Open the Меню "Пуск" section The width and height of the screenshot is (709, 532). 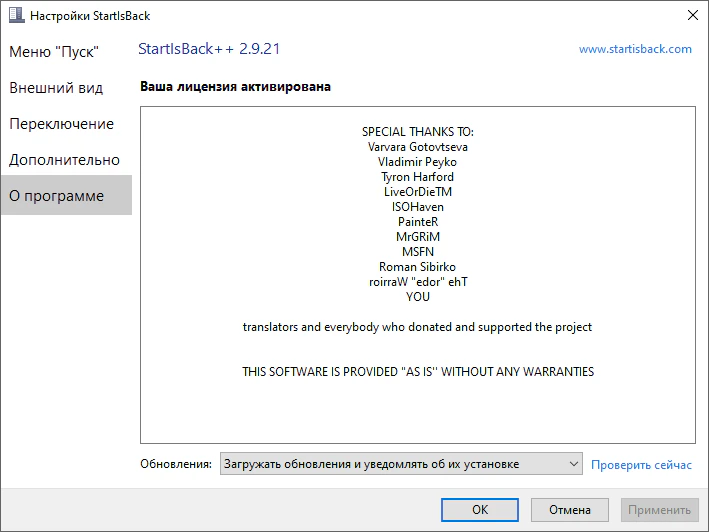[54, 52]
